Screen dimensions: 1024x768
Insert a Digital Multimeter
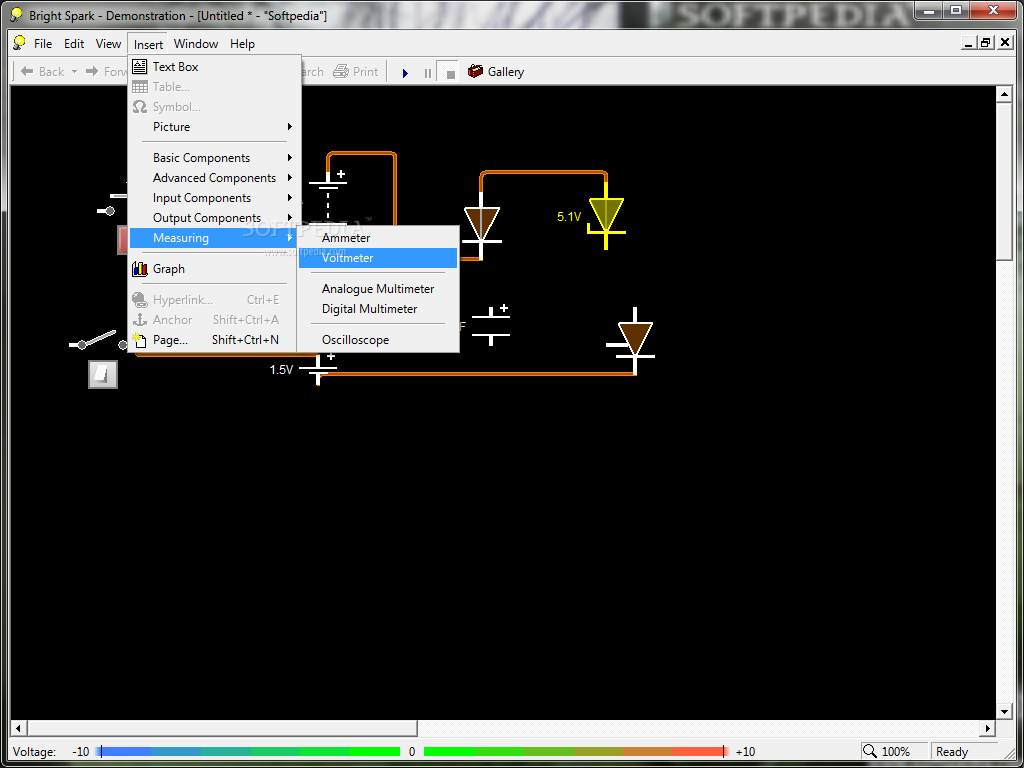(379, 309)
